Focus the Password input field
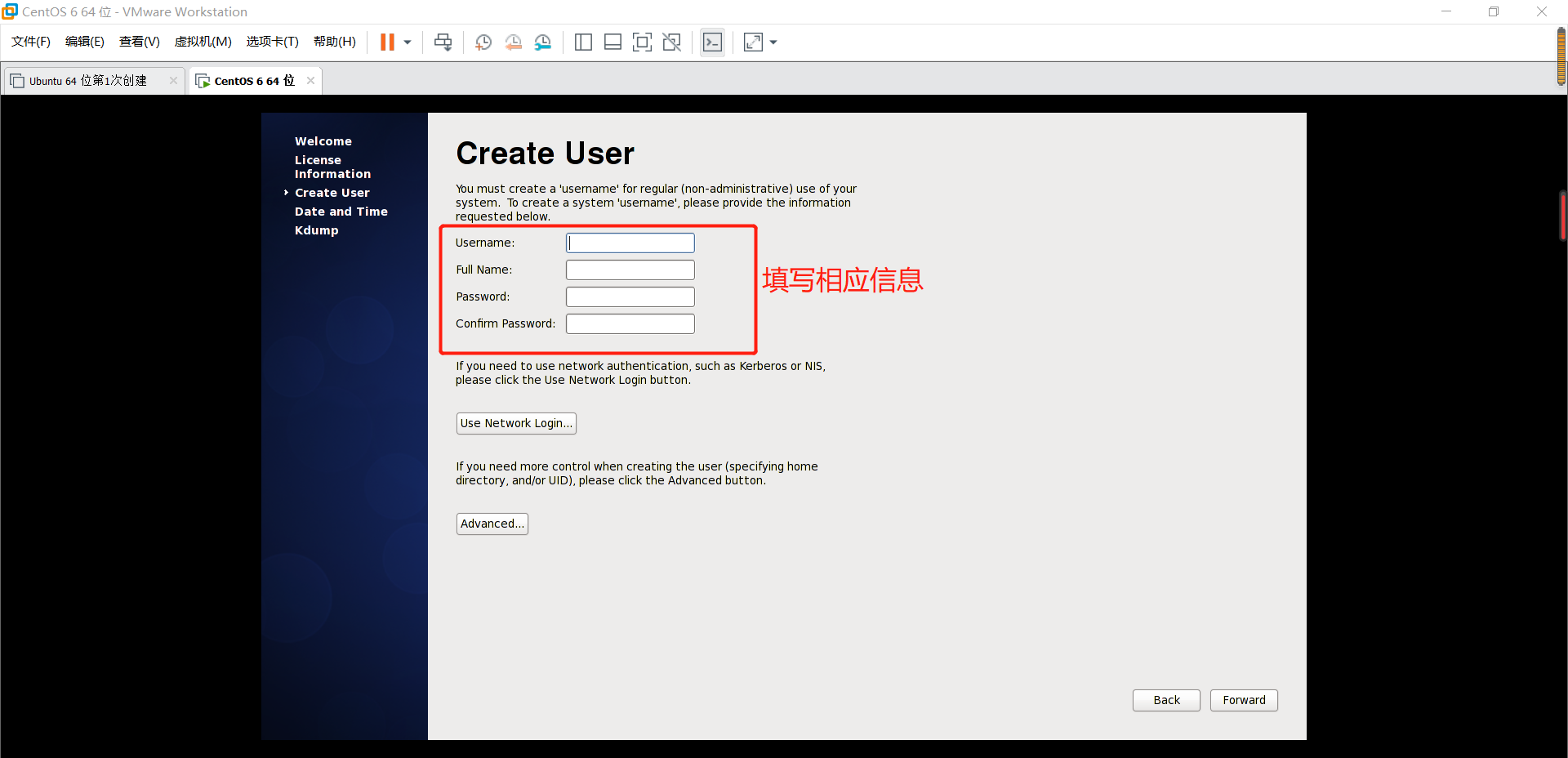The image size is (1568, 758). 630,297
